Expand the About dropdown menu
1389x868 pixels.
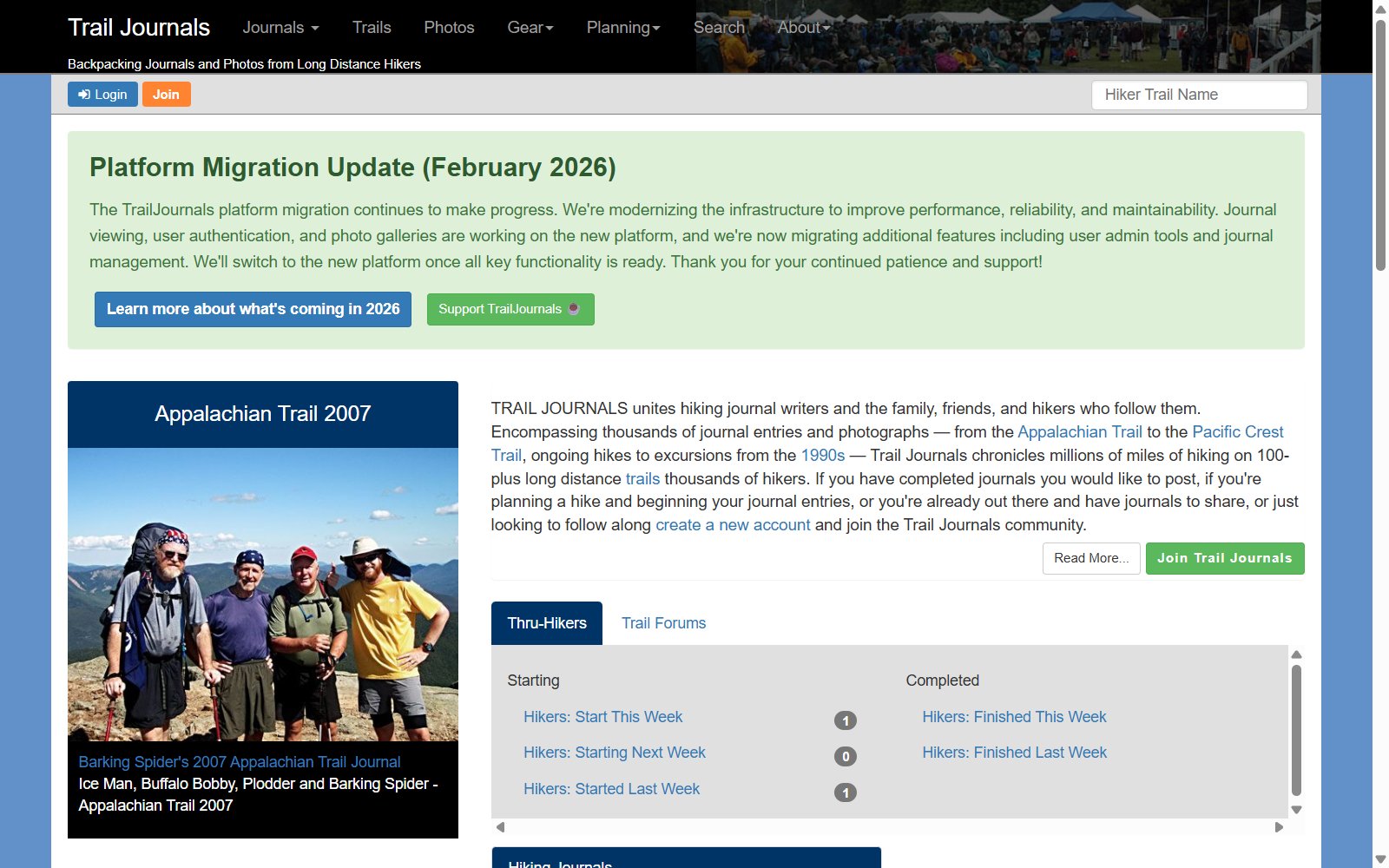804,28
